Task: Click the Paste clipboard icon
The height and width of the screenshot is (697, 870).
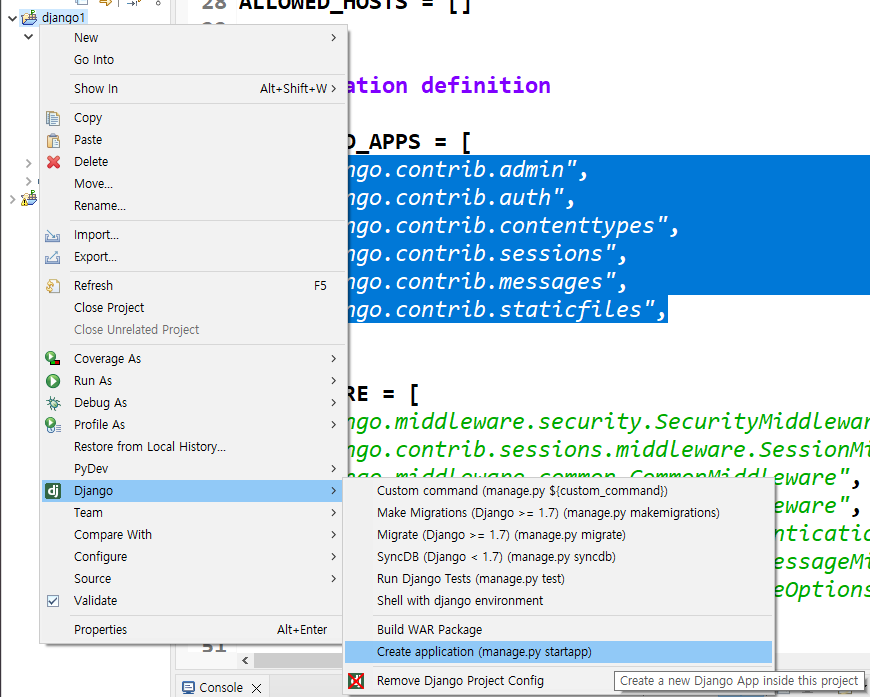Action: point(53,140)
